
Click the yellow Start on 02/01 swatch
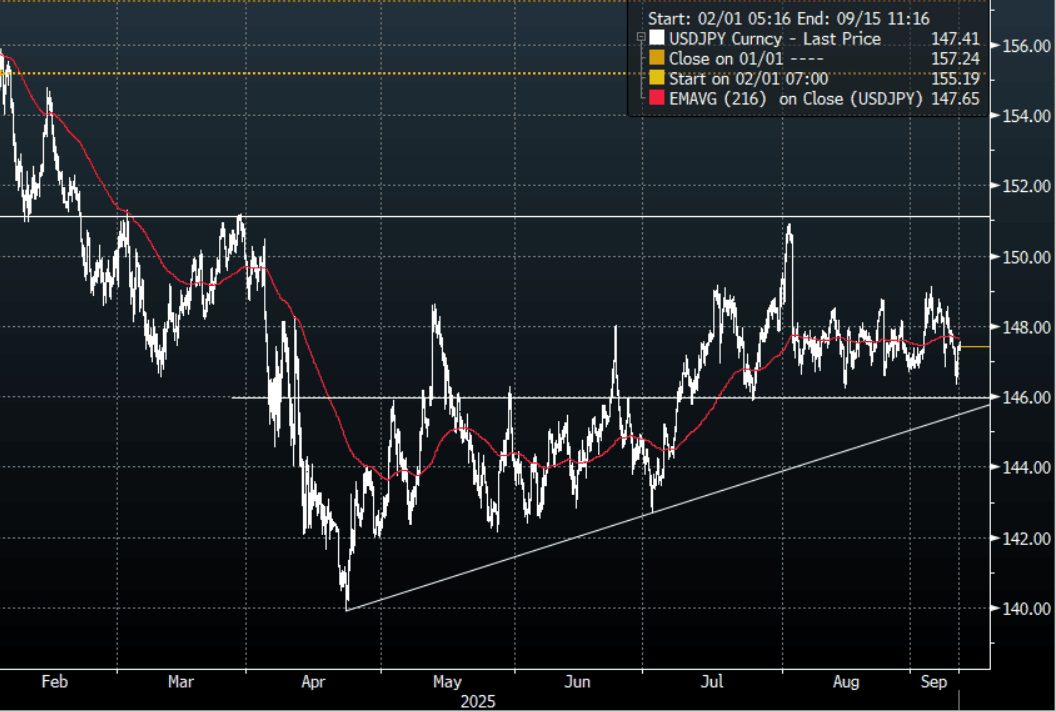657,79
